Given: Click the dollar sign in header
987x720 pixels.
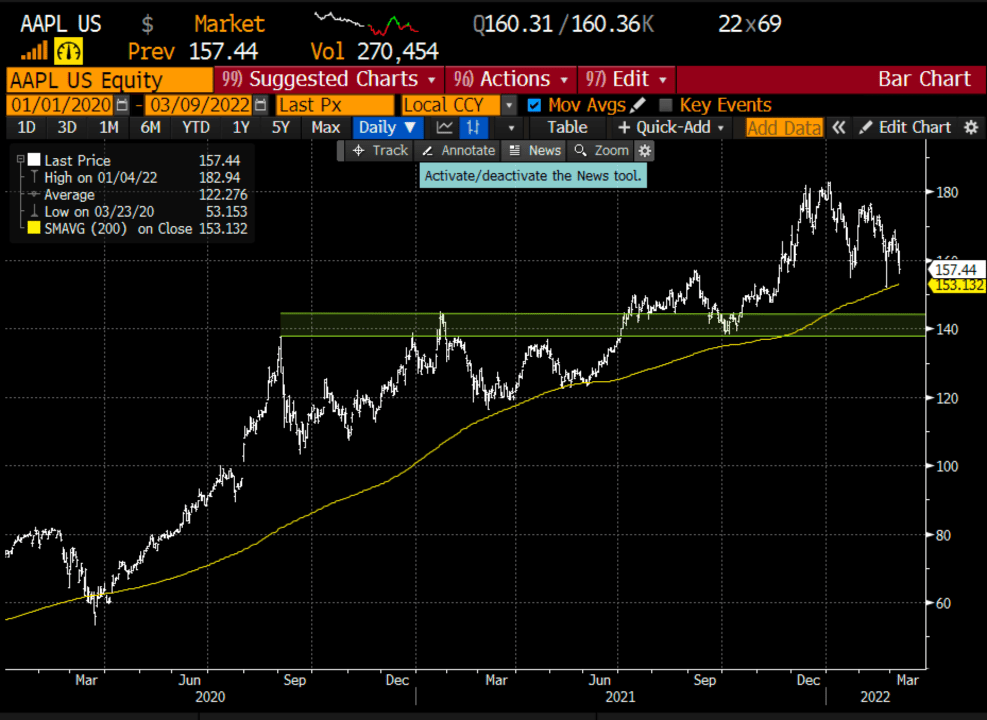Looking at the screenshot, I should pos(147,24).
